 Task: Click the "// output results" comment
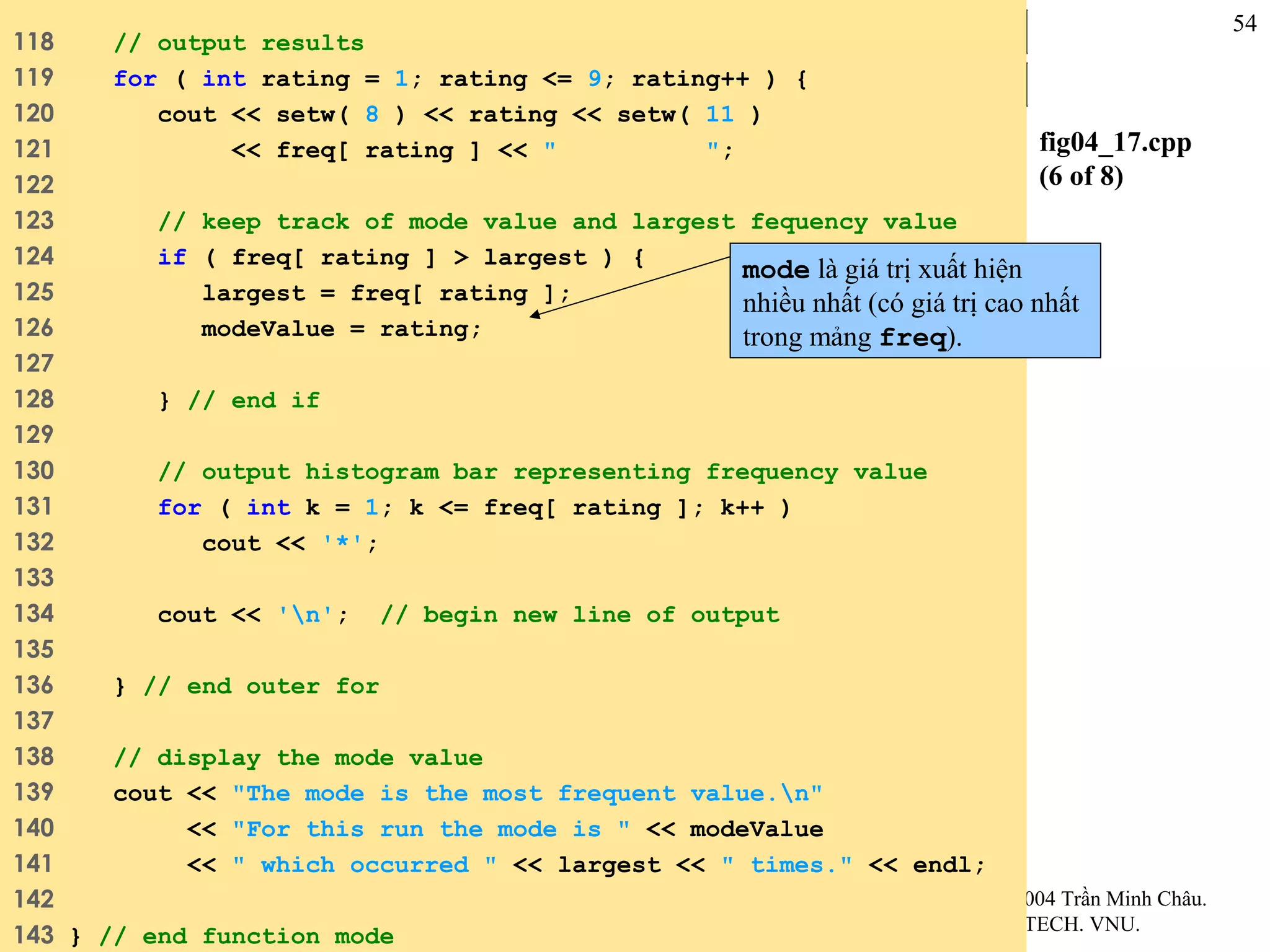pos(239,43)
